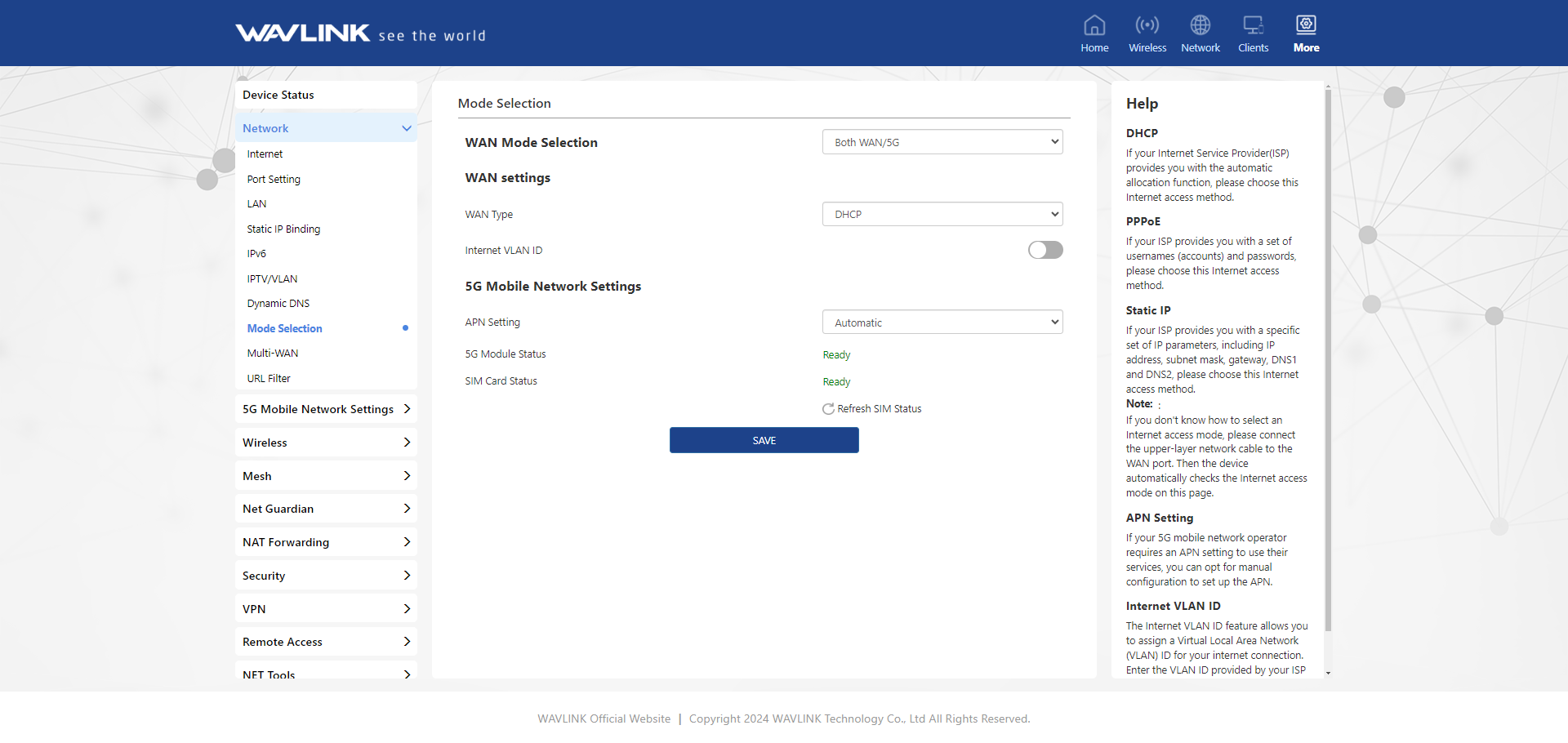Click the WAVLINK logo
Viewport: 1568px width, 743px height.
tap(303, 33)
